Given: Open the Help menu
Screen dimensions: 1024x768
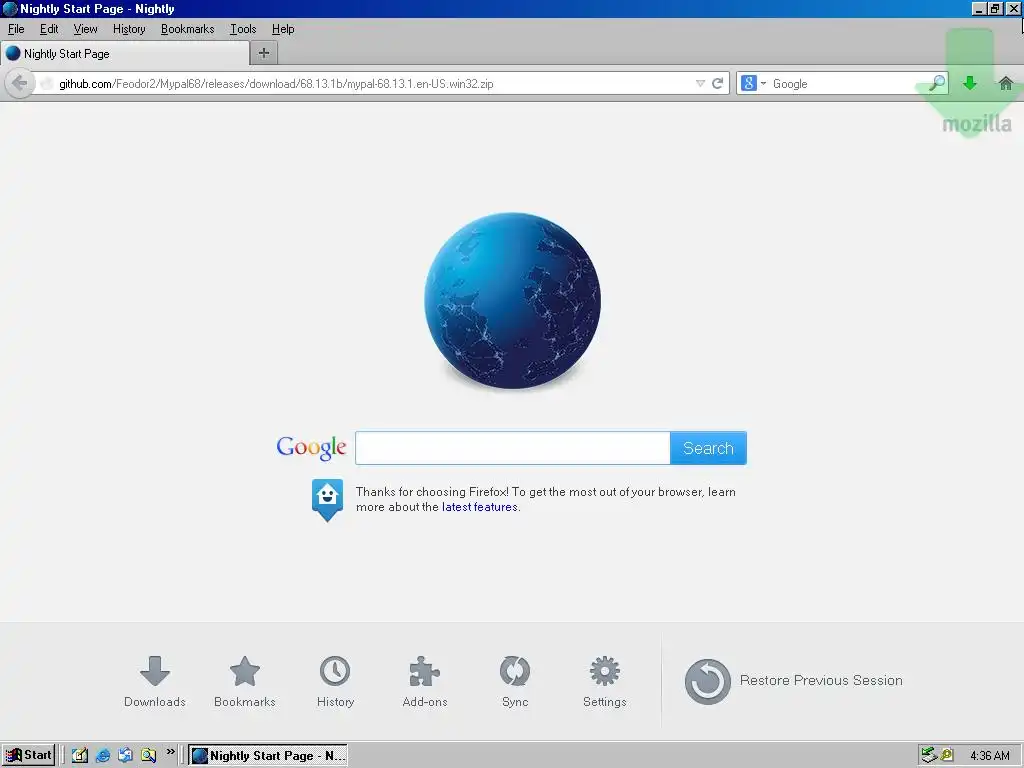Looking at the screenshot, I should coord(283,29).
